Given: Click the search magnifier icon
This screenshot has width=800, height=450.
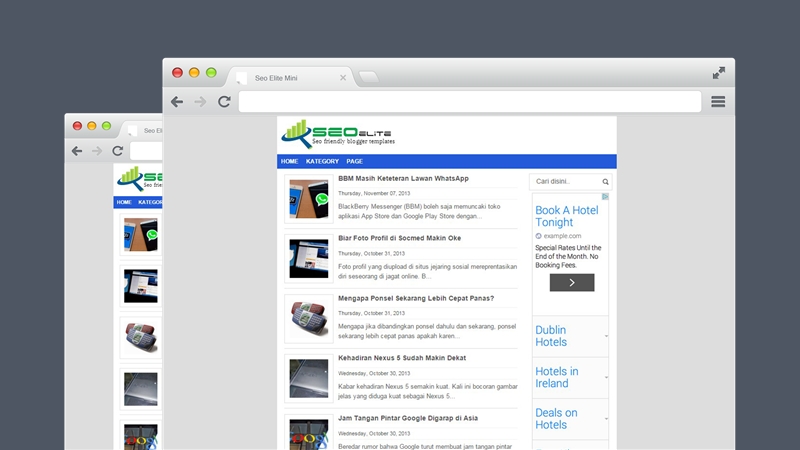Looking at the screenshot, I should click(605, 182).
